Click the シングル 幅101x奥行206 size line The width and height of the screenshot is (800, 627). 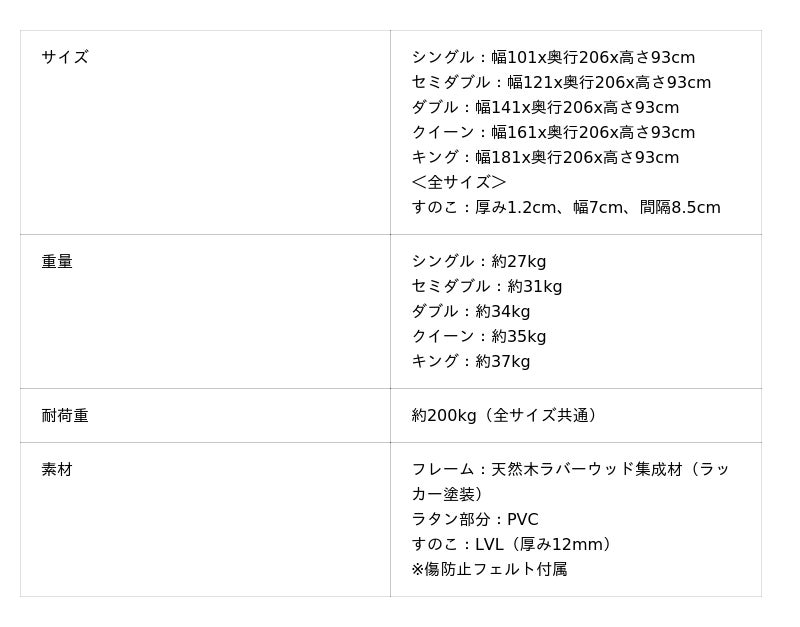(x=553, y=58)
